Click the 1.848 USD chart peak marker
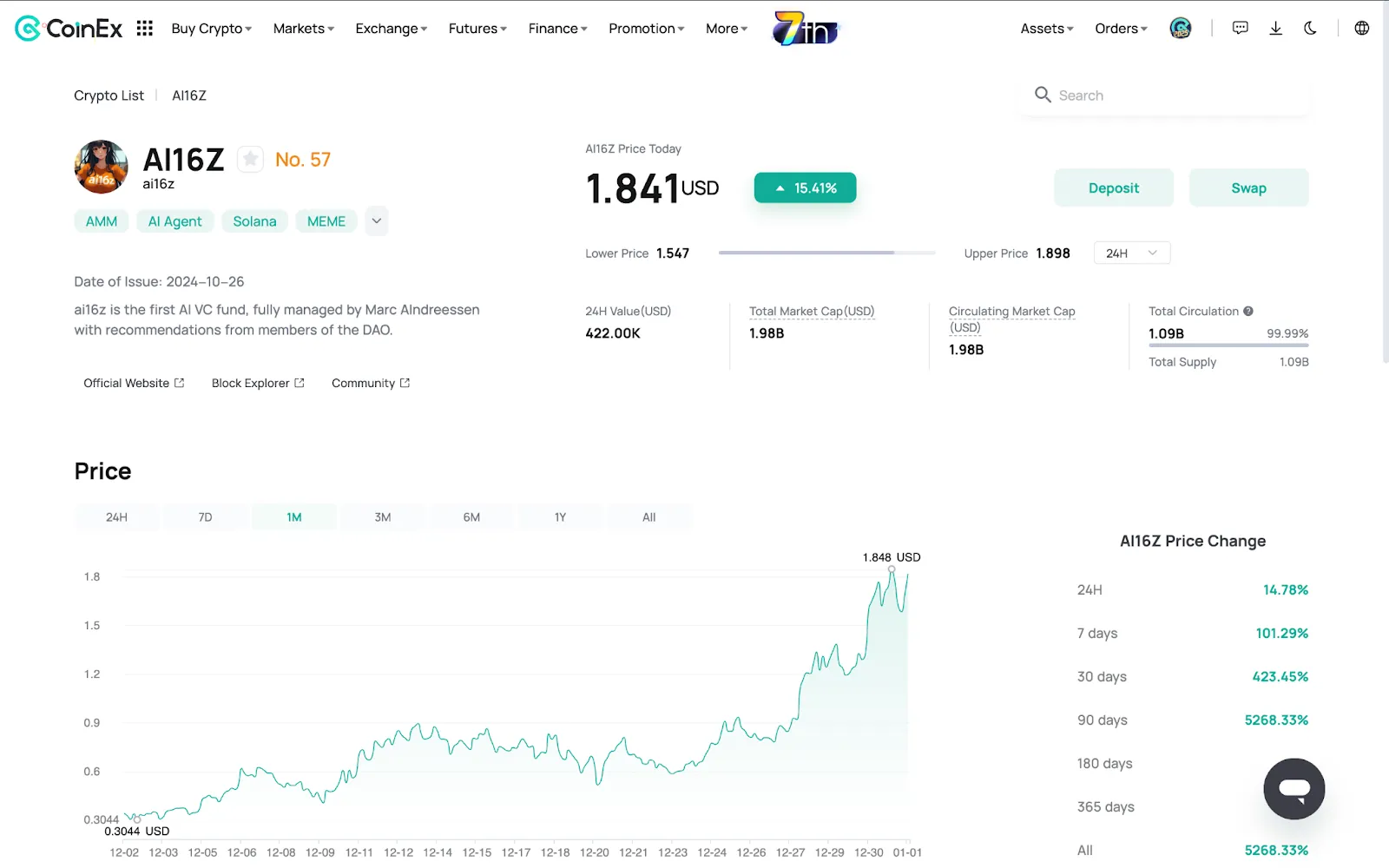This screenshot has width=1389, height=868. point(892,569)
